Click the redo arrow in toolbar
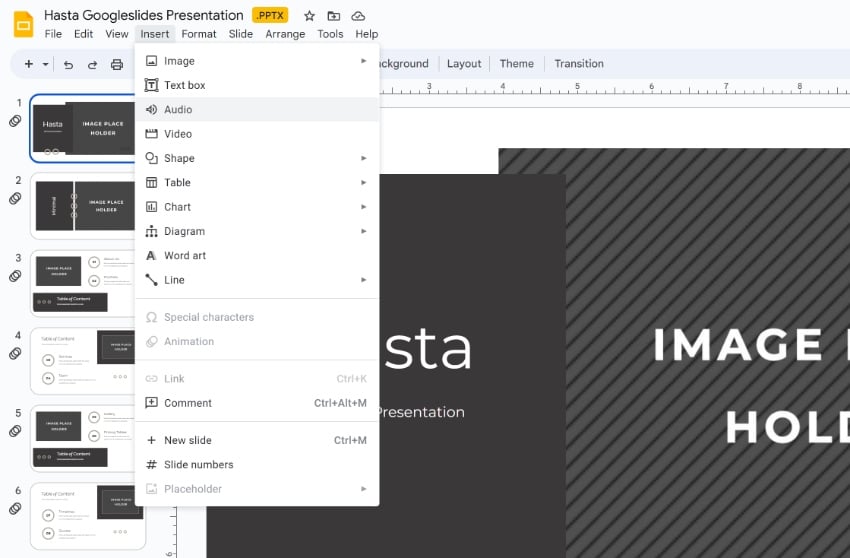 pyautogui.click(x=92, y=64)
